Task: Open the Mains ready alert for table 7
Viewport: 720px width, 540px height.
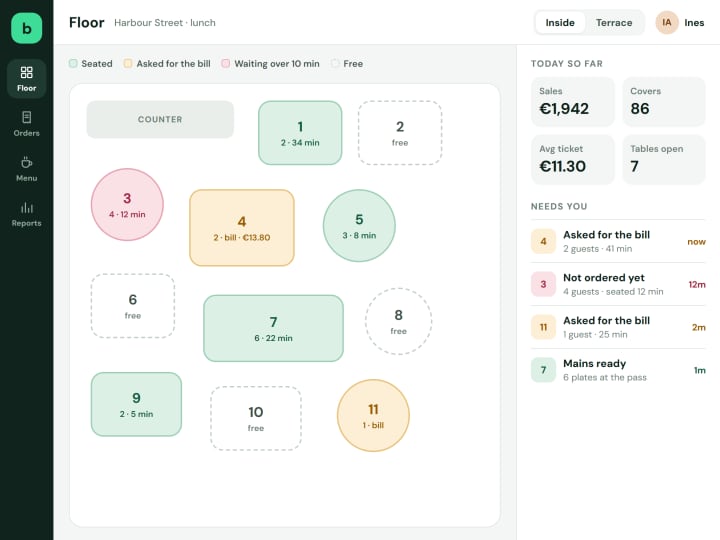Action: point(618,370)
